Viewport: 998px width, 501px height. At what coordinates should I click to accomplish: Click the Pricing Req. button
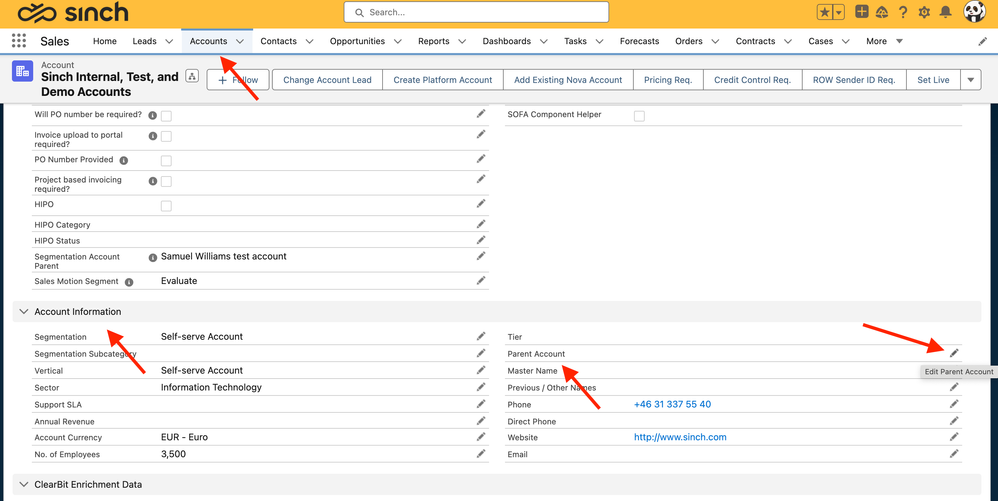point(668,80)
